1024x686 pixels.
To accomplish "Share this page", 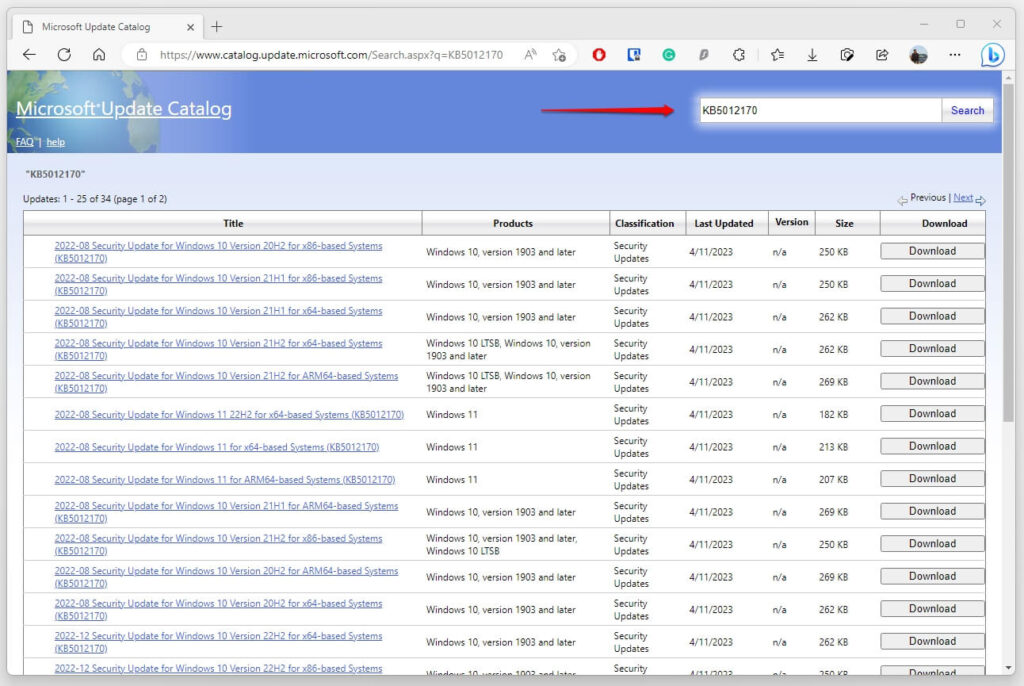I will 882,55.
